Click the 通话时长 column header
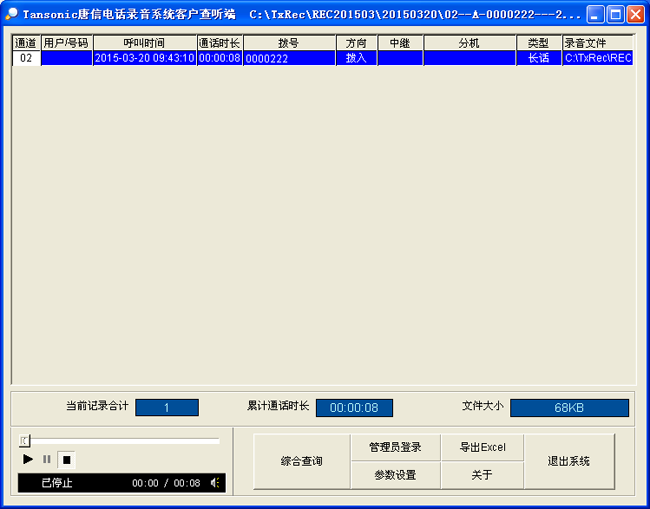The image size is (650, 509). pos(219,43)
